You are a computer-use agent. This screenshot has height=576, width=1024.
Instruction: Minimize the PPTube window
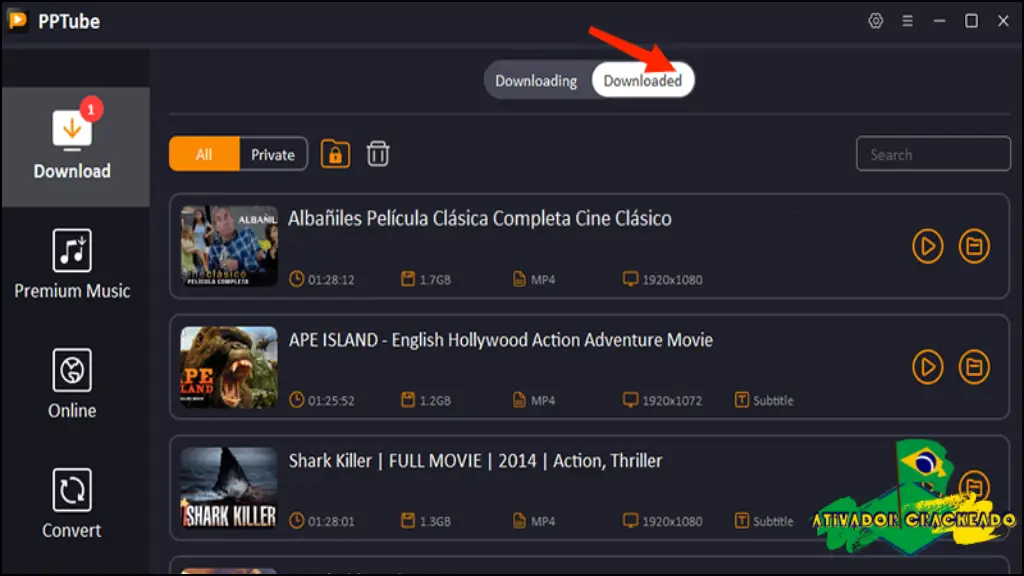[939, 21]
